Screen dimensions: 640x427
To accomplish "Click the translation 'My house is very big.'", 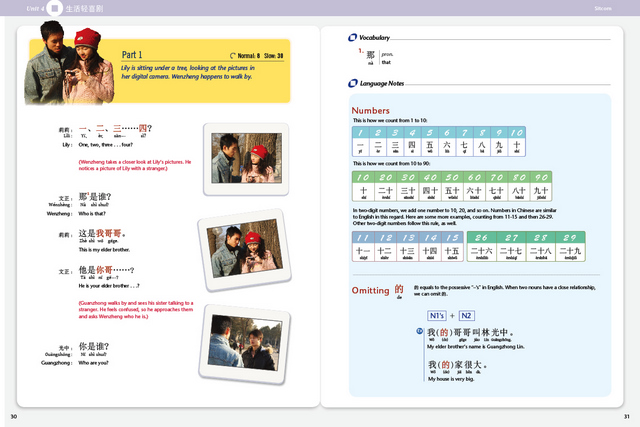I will (451, 379).
